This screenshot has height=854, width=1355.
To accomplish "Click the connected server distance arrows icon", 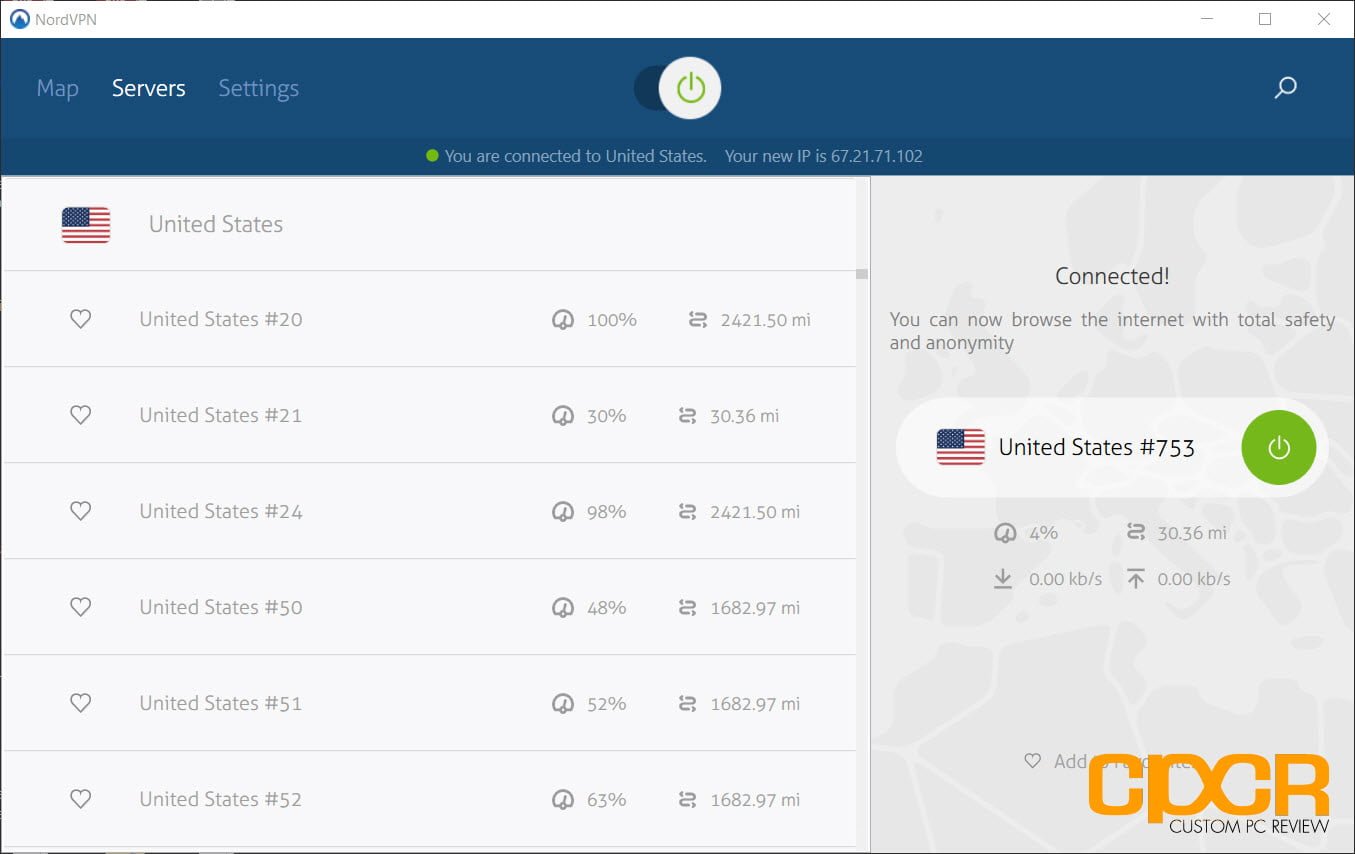I will [x=1135, y=533].
